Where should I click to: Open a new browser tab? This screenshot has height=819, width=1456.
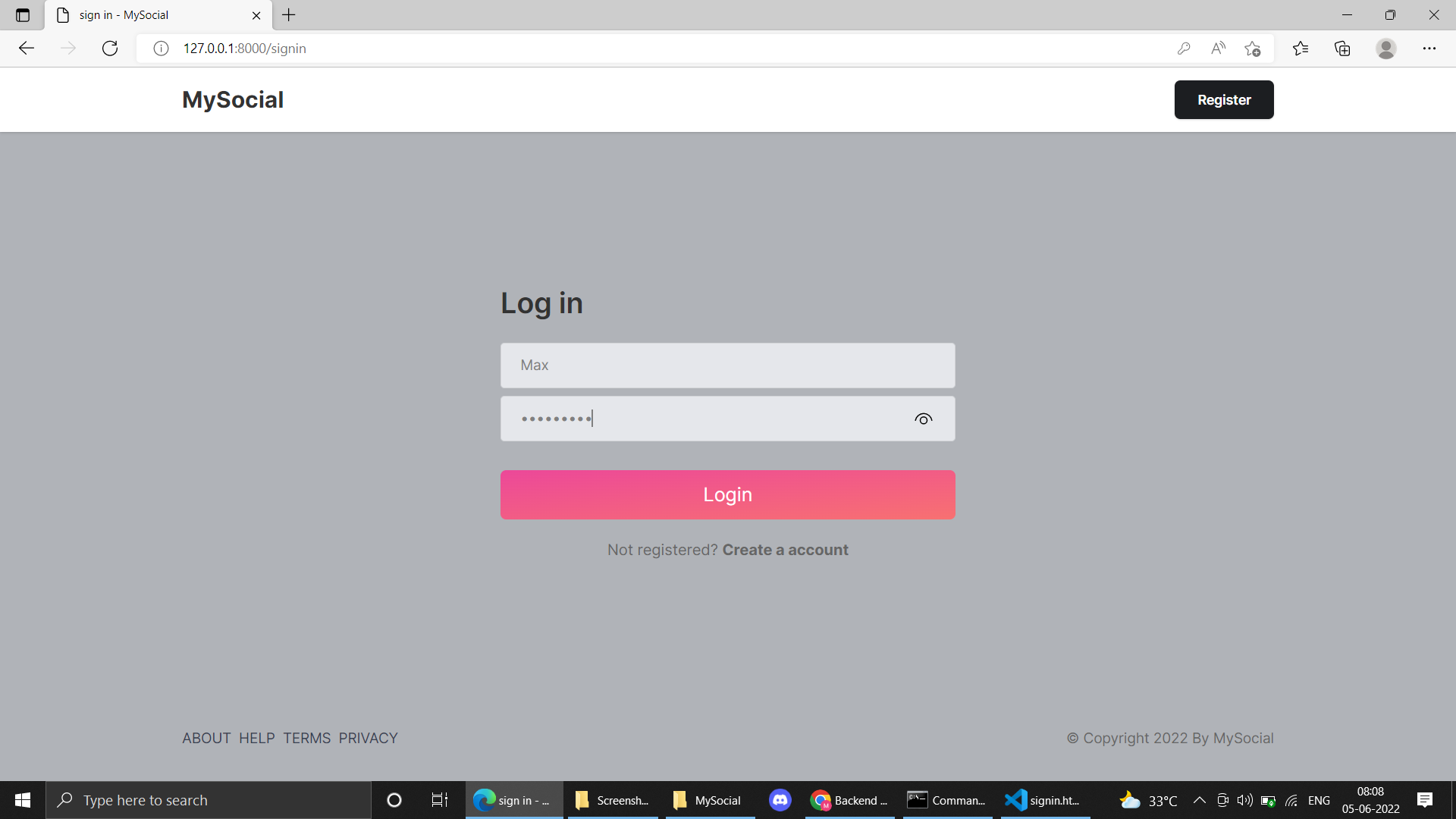[x=289, y=15]
